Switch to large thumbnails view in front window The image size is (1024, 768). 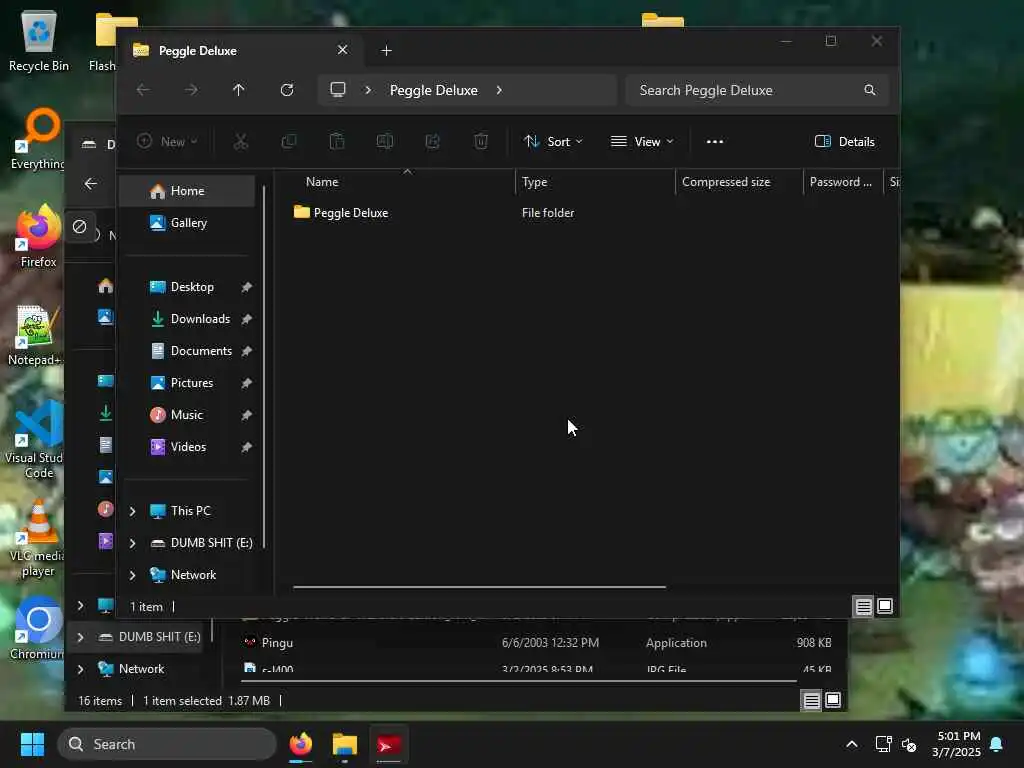coord(885,607)
